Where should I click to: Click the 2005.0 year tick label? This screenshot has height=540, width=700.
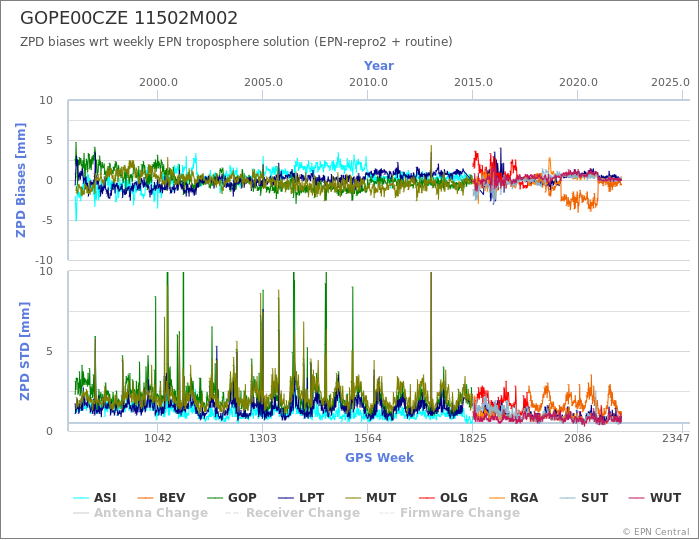point(263,83)
